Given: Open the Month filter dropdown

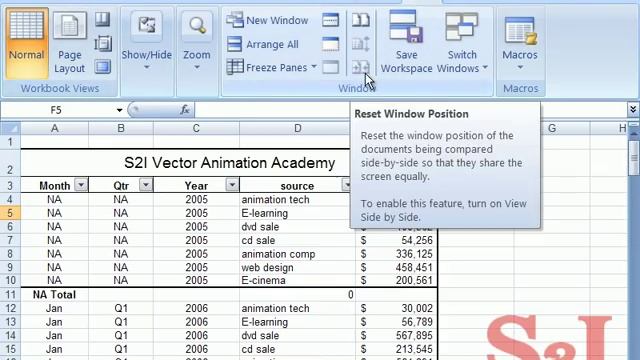Looking at the screenshot, I should pyautogui.click(x=81, y=185).
